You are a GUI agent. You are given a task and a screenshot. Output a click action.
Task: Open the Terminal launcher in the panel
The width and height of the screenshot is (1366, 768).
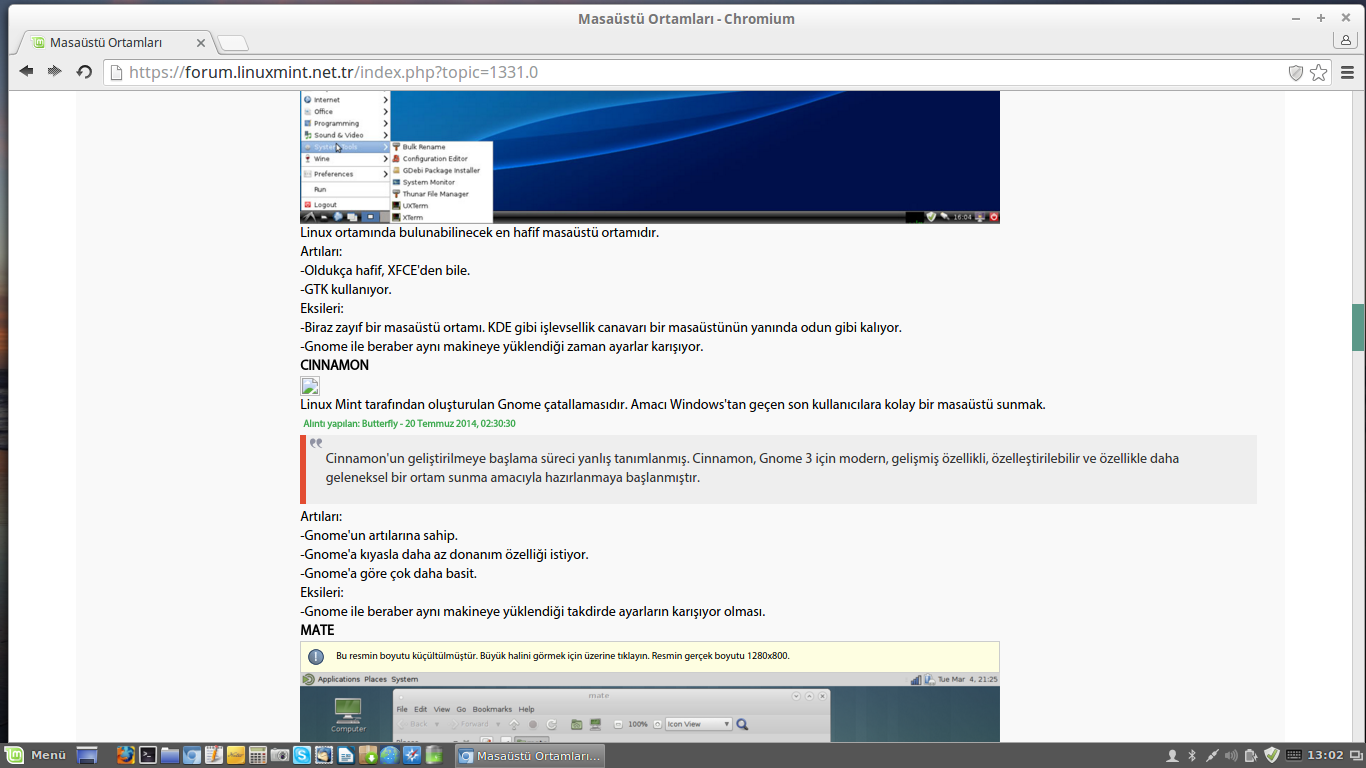(148, 755)
